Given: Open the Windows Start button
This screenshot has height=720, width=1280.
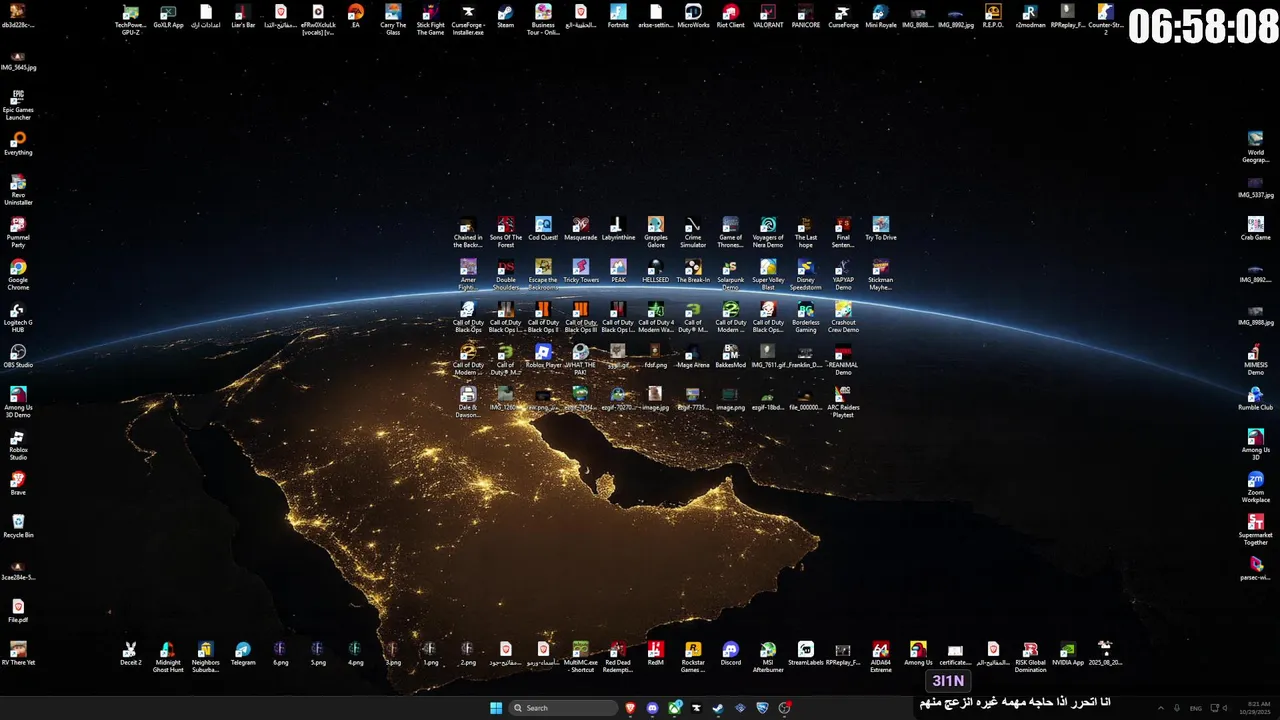Looking at the screenshot, I should [496, 708].
